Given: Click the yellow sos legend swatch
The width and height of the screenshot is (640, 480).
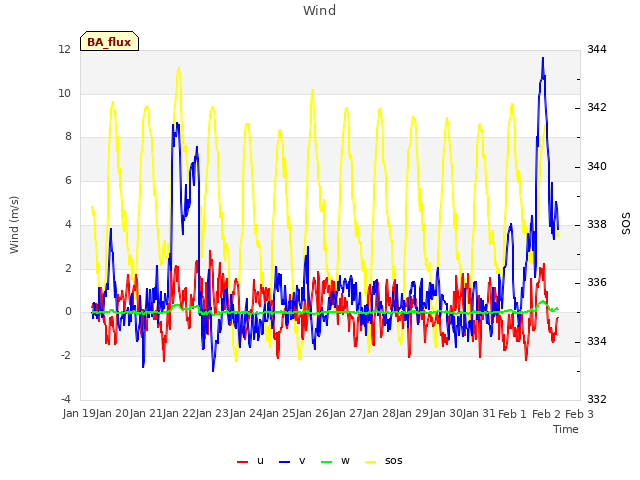Looking at the screenshot, I should click(370, 462).
